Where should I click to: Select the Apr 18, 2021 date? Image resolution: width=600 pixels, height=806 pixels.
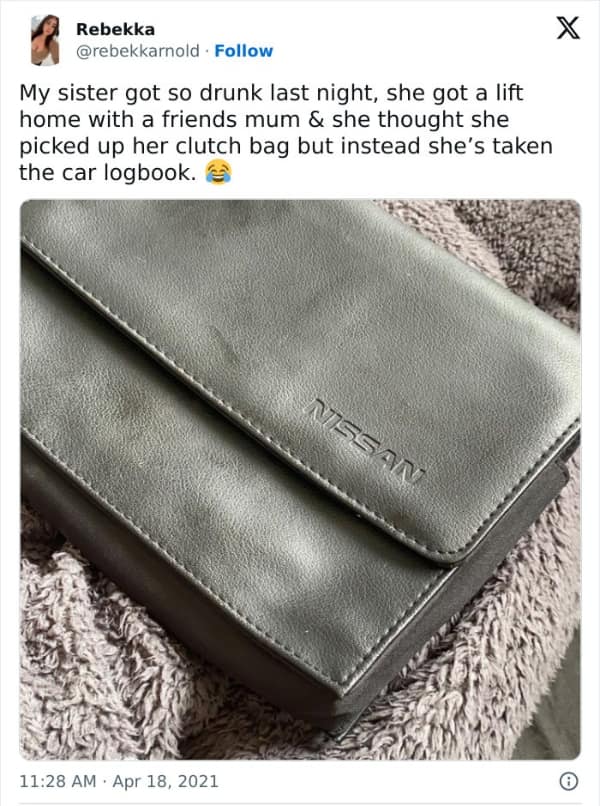(x=165, y=781)
